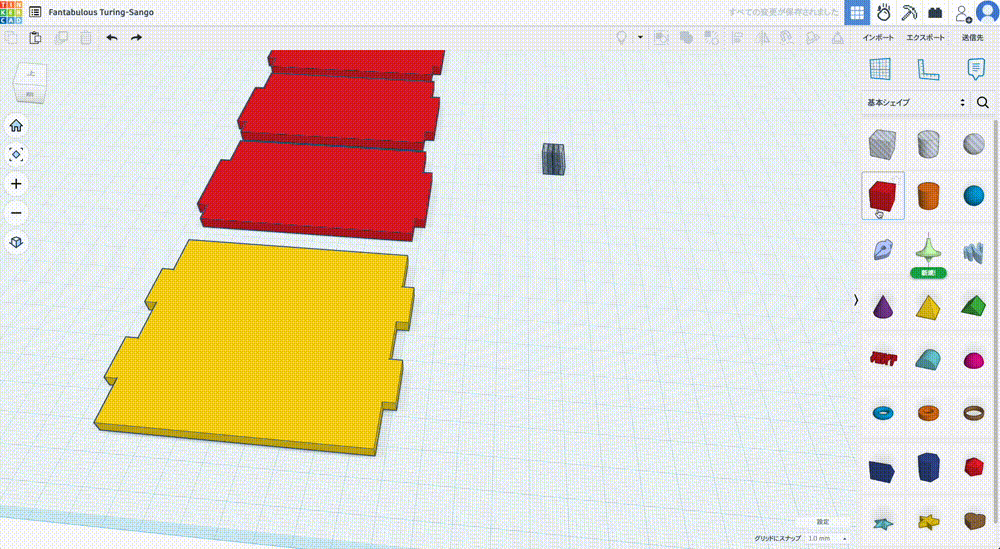
Task: Toggle perspective/orthographic view cube icon
Action: (16, 242)
